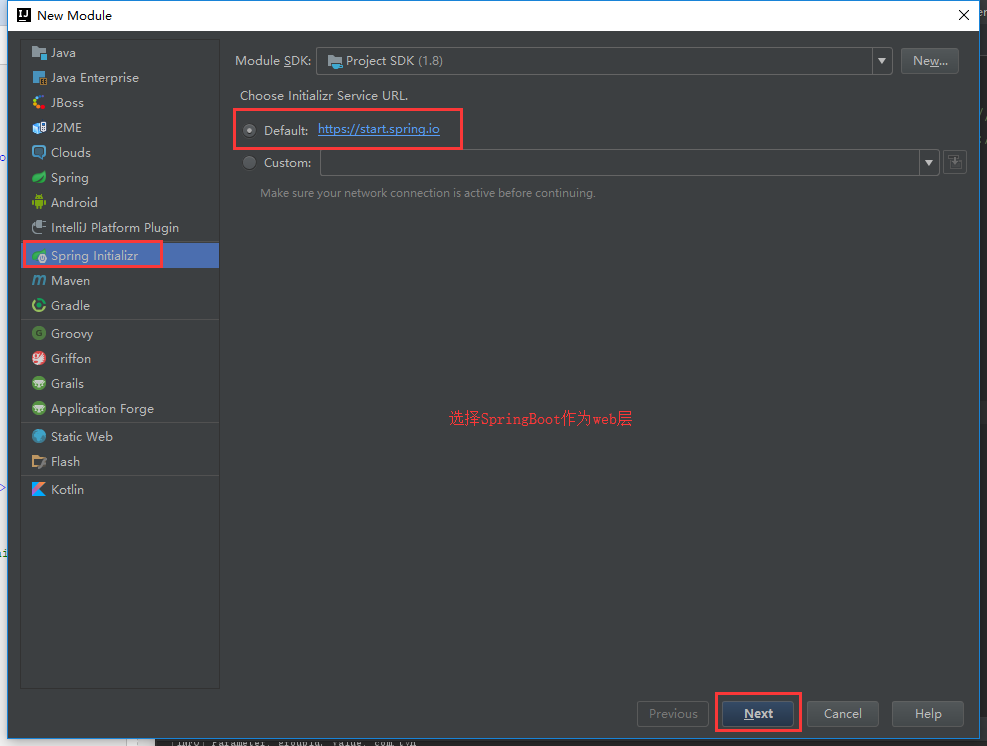Click the Spring leaf icon

[39, 178]
